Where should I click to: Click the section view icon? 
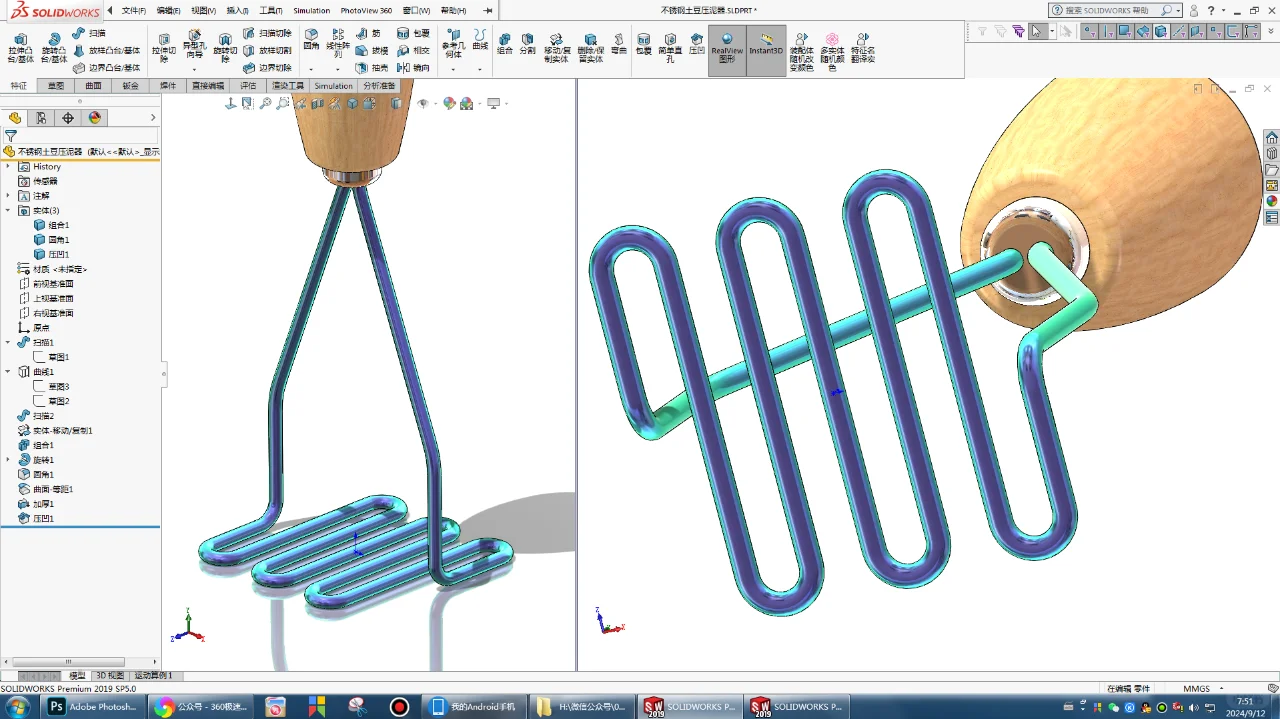pyautogui.click(x=318, y=103)
